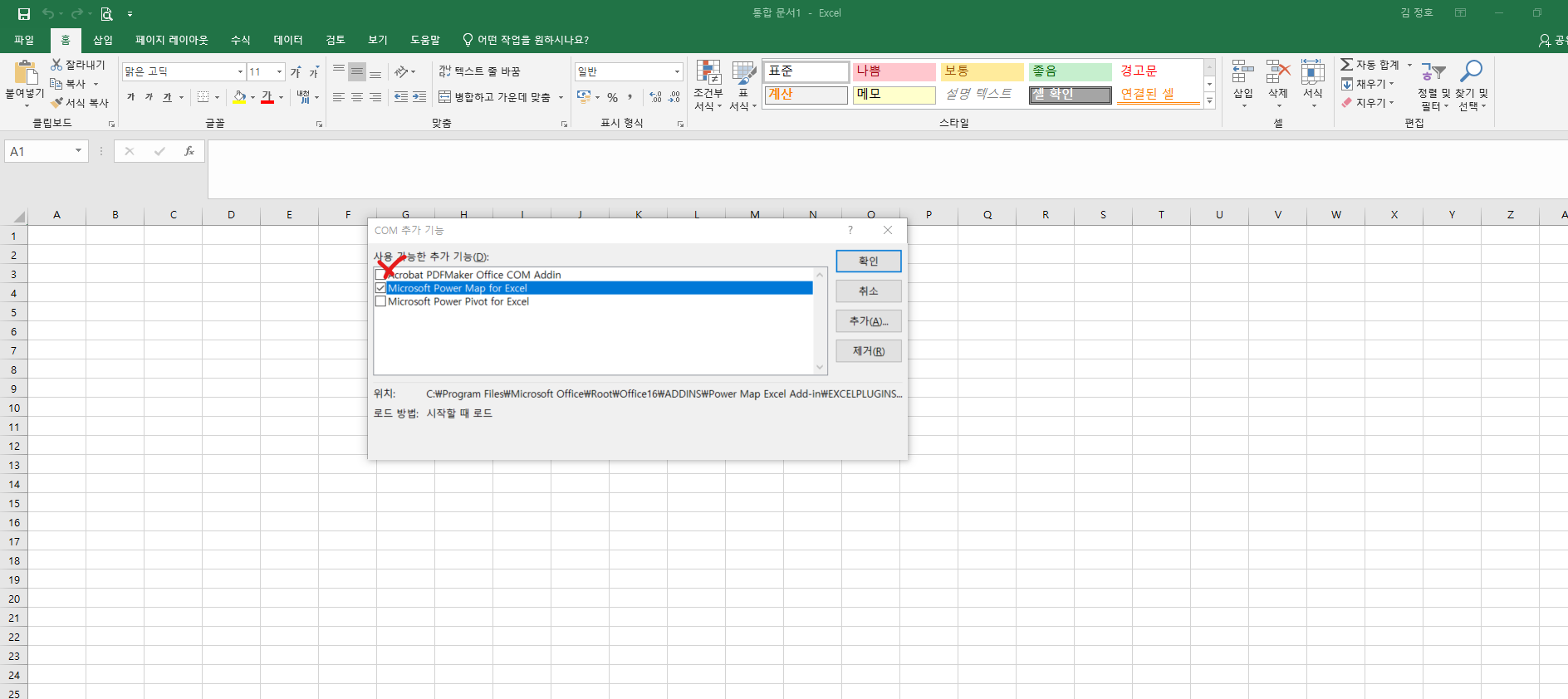The image size is (1568, 699).
Task: Open the Merge and Center dropdown arrow
Action: [x=561, y=97]
